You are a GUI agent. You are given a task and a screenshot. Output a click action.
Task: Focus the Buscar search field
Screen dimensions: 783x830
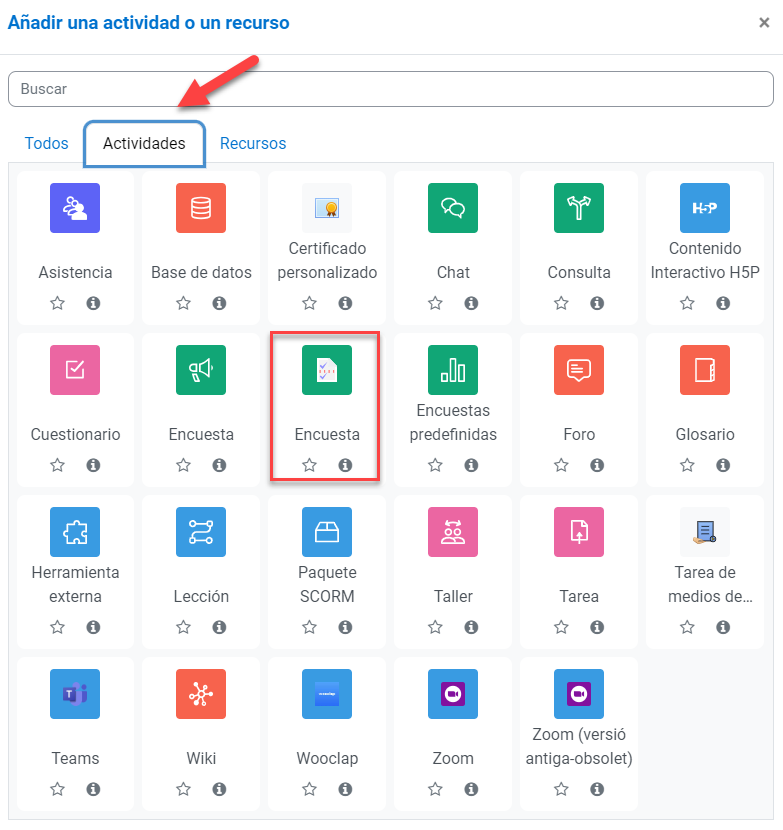tap(390, 89)
